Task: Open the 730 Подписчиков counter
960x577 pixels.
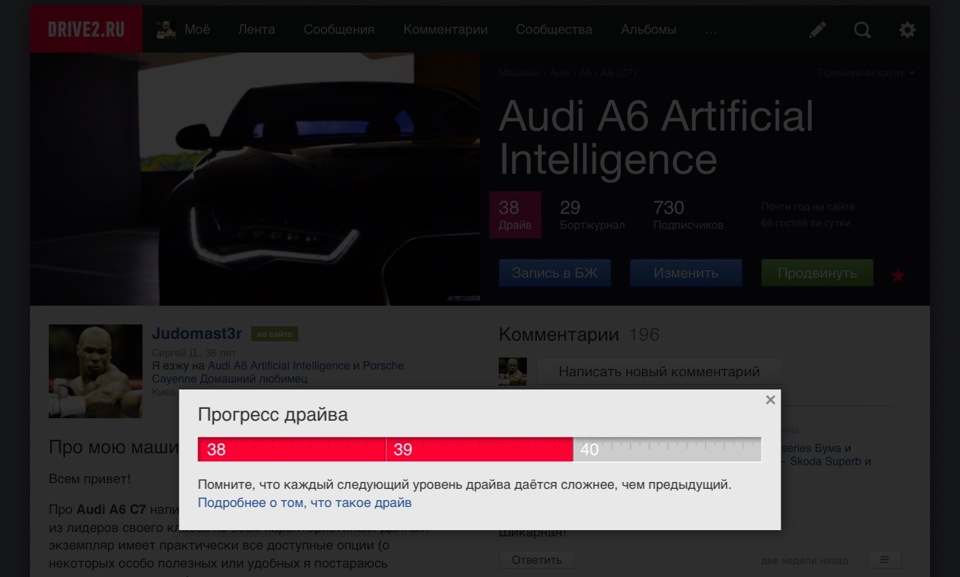Action: point(688,215)
